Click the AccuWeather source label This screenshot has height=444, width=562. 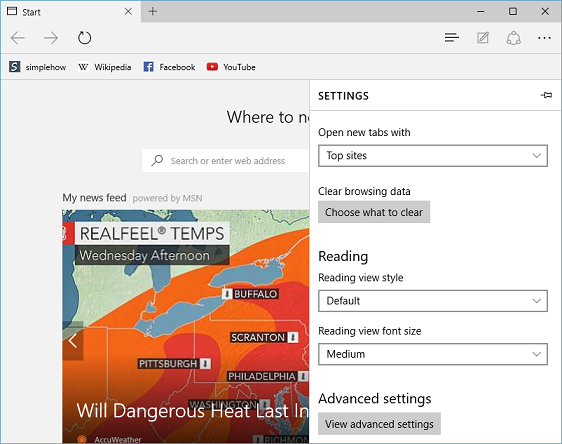pyautogui.click(x=118, y=439)
